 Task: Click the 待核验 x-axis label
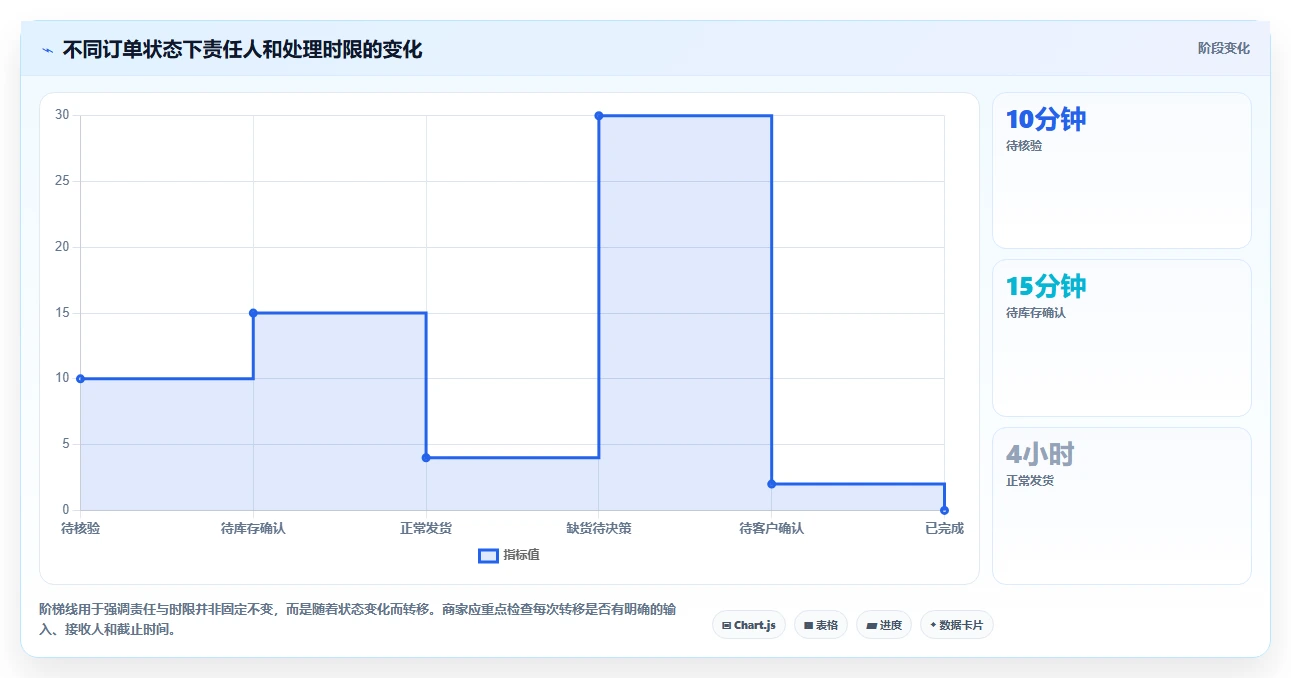[80, 528]
